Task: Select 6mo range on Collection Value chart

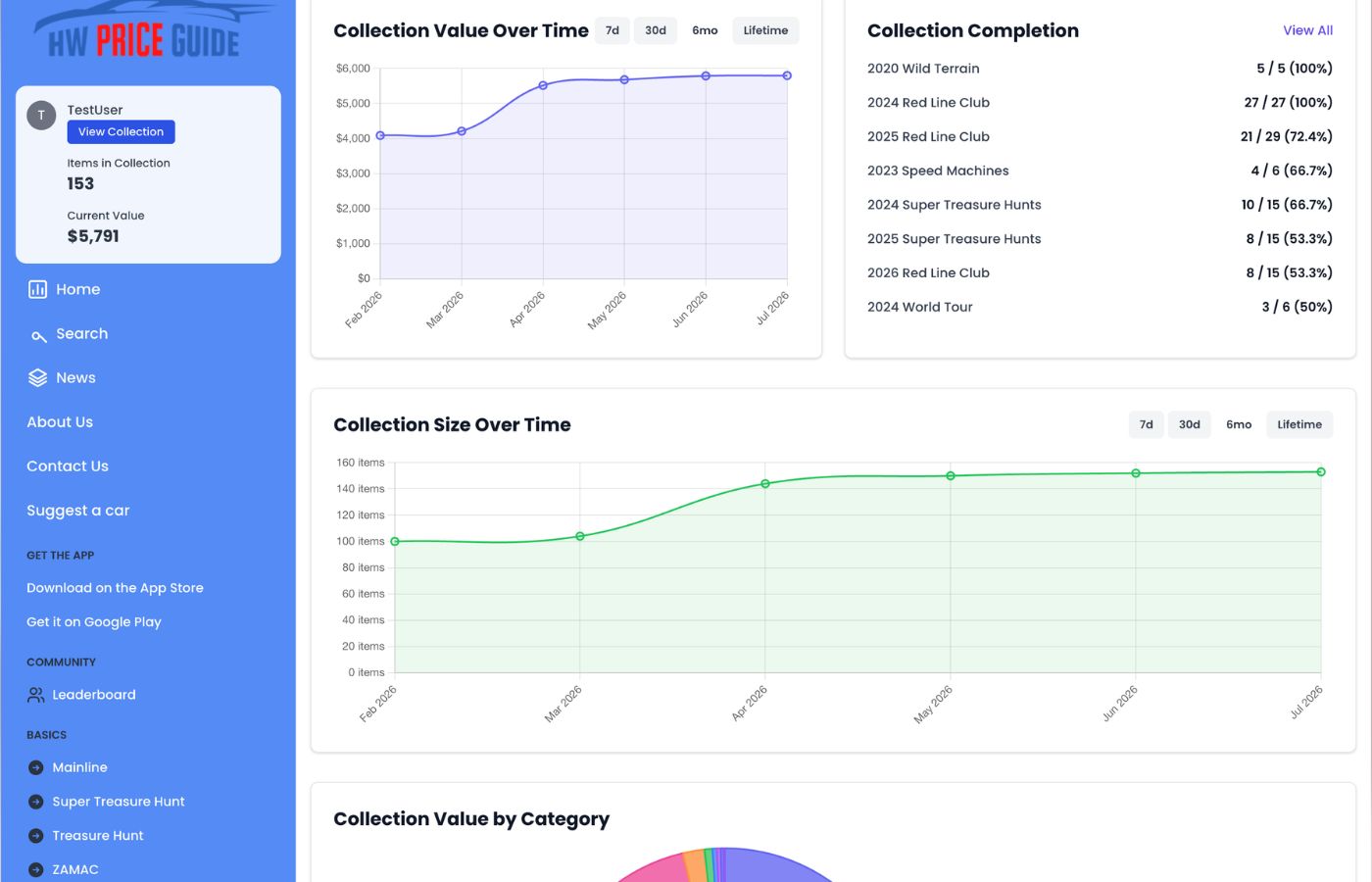Action: 705,30
